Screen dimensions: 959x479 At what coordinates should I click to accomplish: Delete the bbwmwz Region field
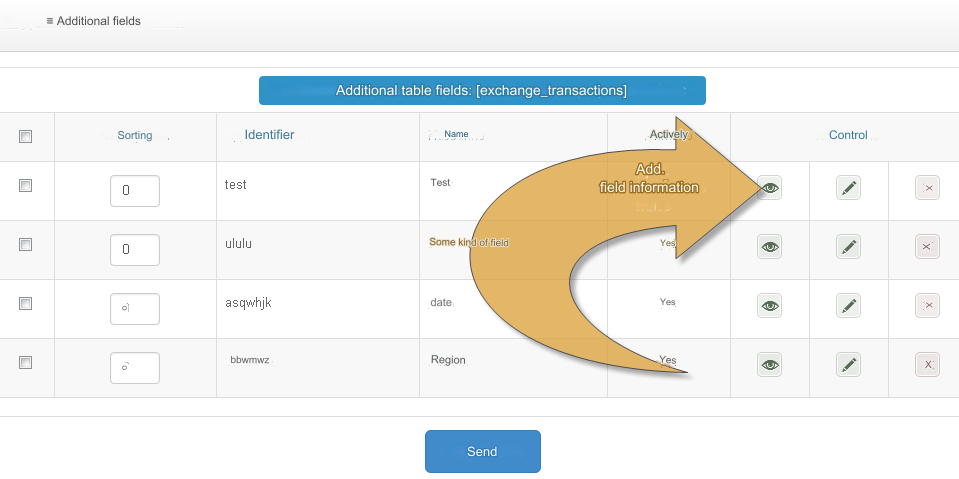(x=927, y=365)
